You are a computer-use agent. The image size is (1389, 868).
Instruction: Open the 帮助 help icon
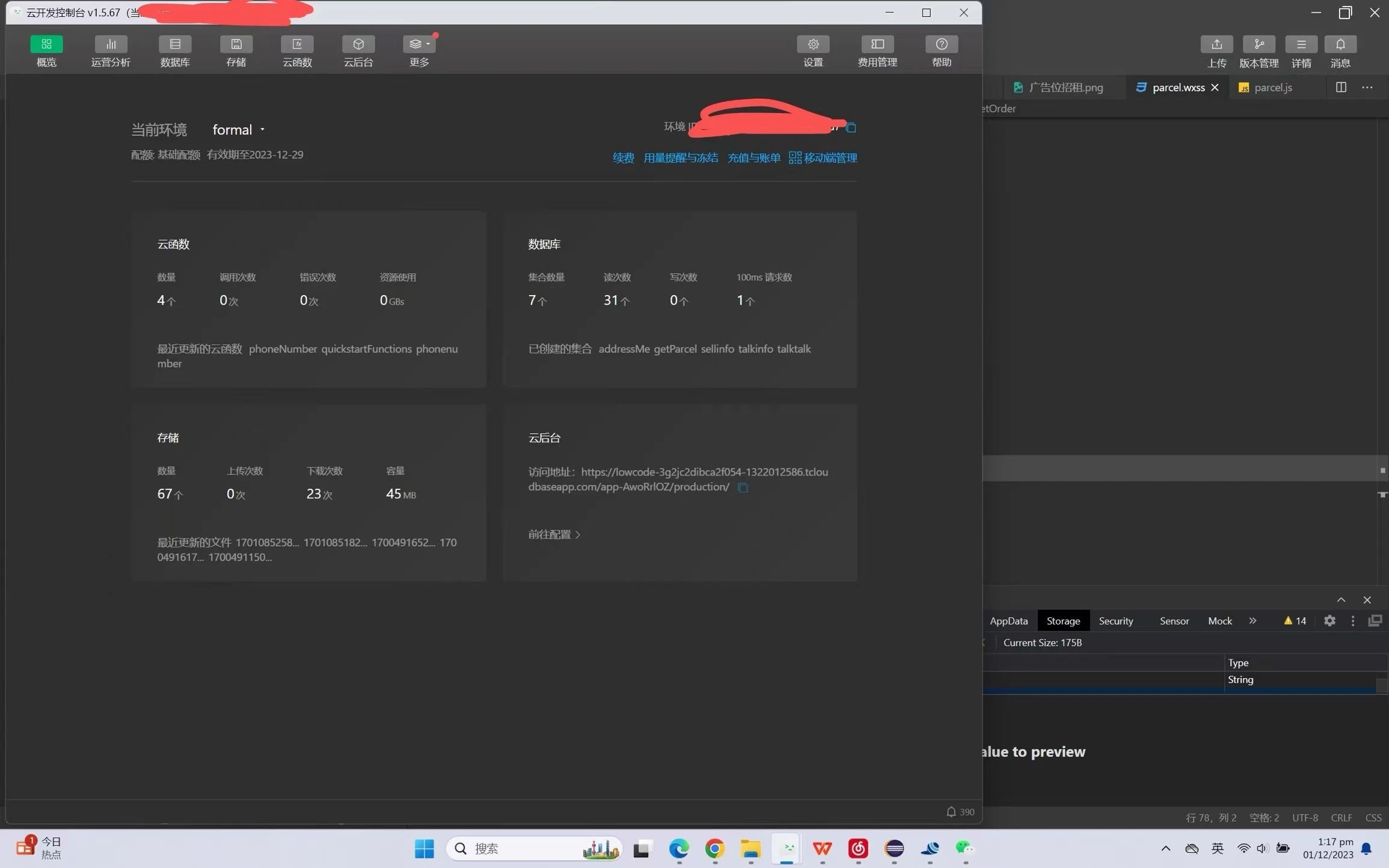942,45
